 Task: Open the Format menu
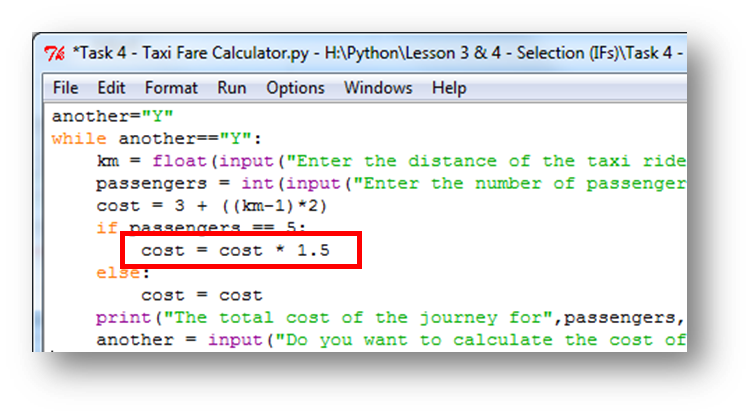pyautogui.click(x=171, y=88)
